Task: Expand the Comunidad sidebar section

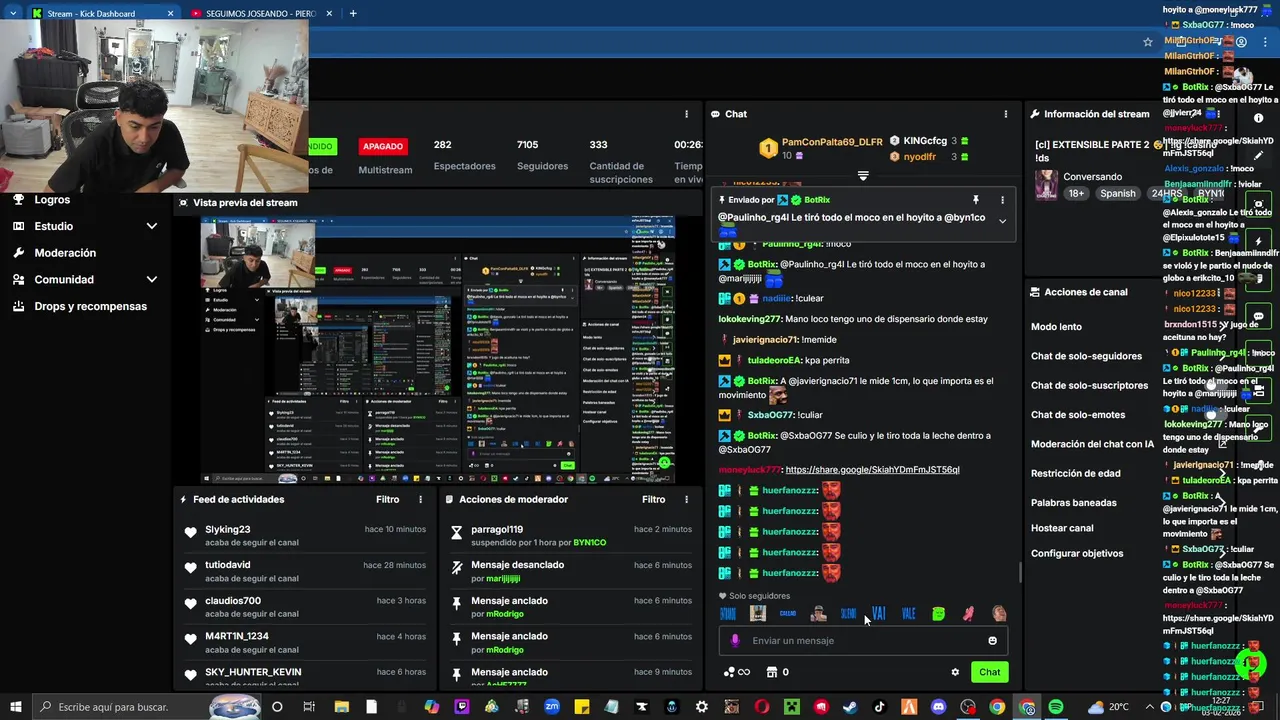Action: click(151, 280)
